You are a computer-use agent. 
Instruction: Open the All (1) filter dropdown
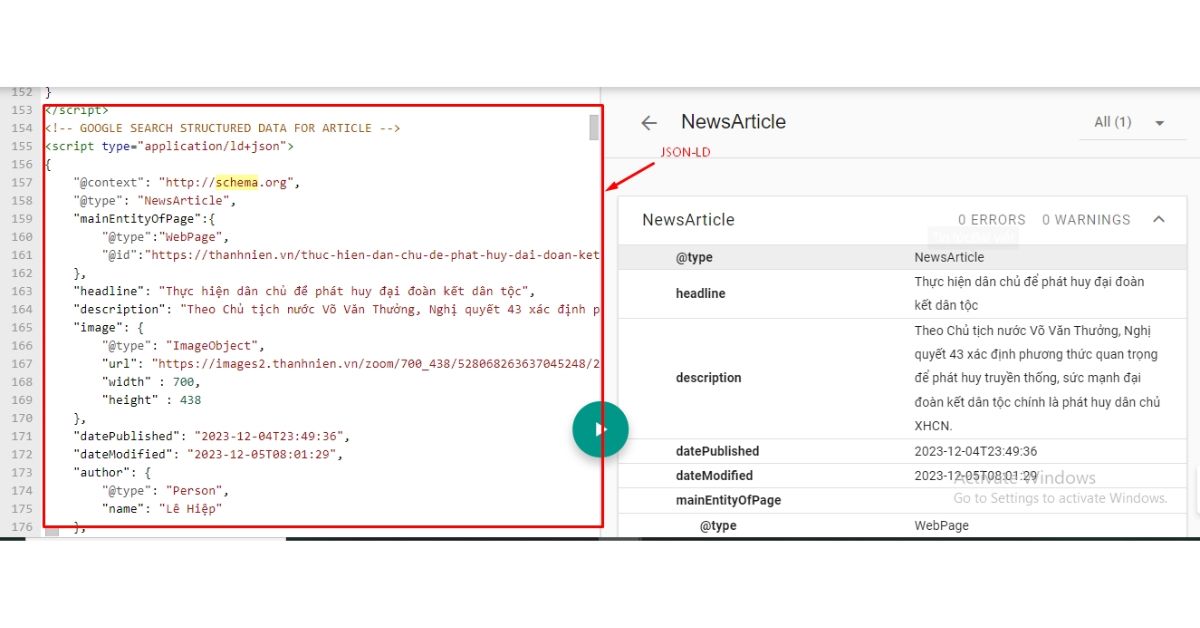click(x=1130, y=122)
